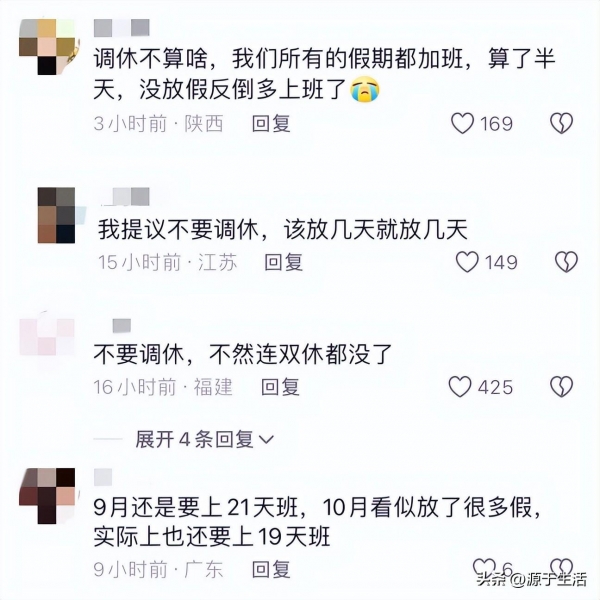Click the chevron next to 展开4条回复

click(266, 440)
